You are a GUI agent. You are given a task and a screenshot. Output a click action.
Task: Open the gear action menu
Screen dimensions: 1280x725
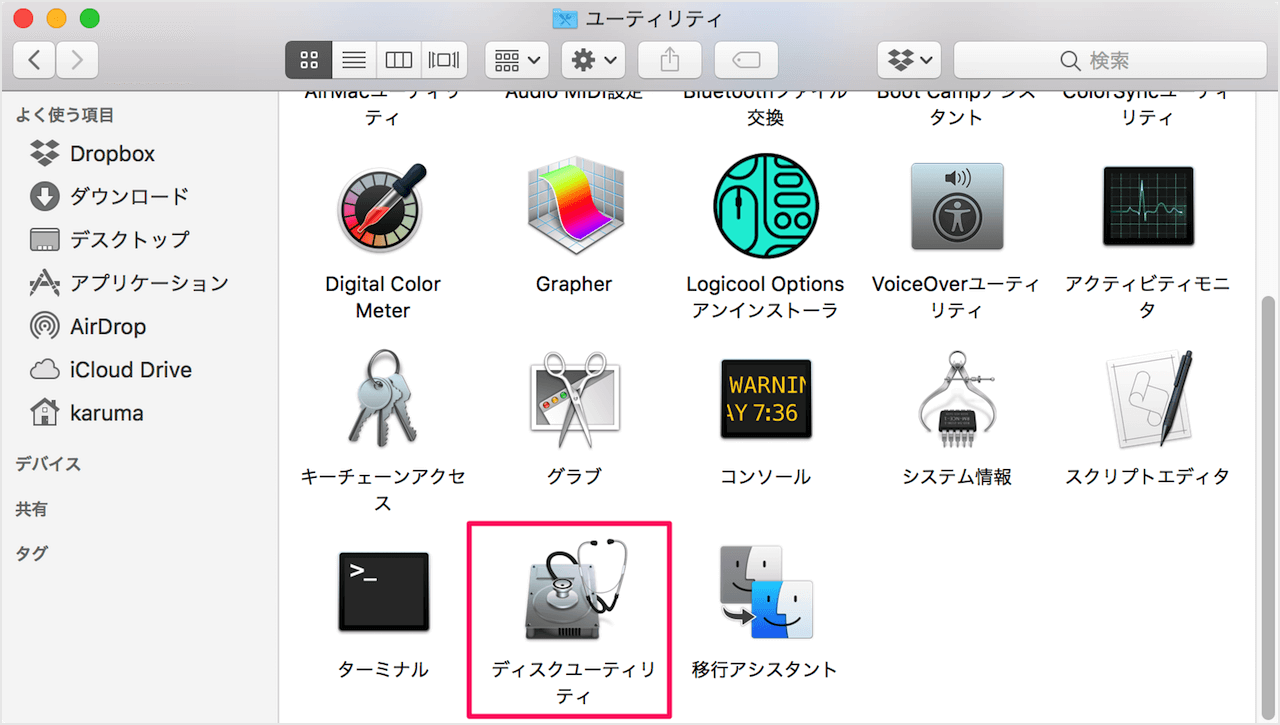pyautogui.click(x=594, y=60)
